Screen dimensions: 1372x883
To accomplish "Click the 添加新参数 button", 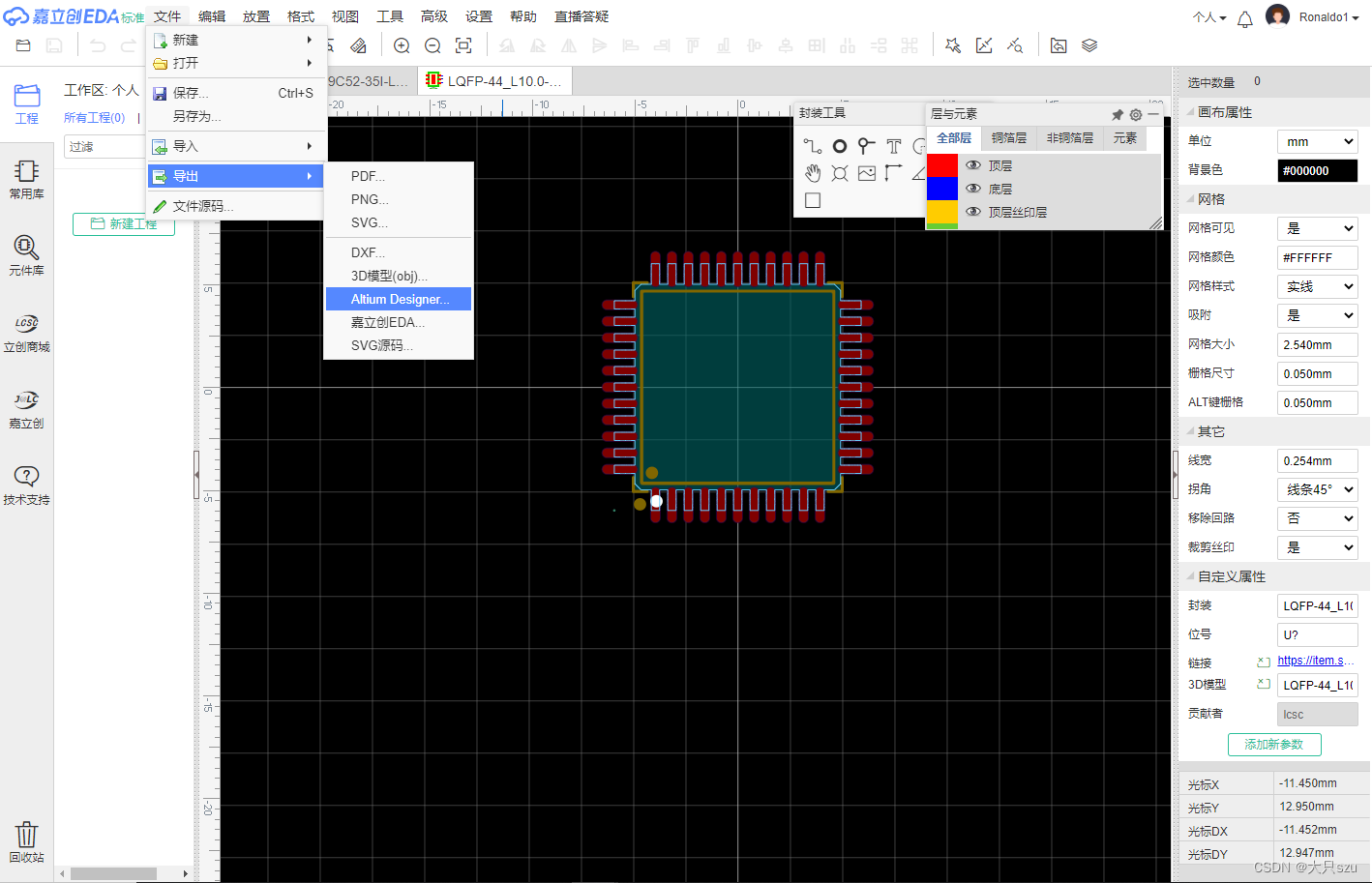I will tap(1274, 745).
